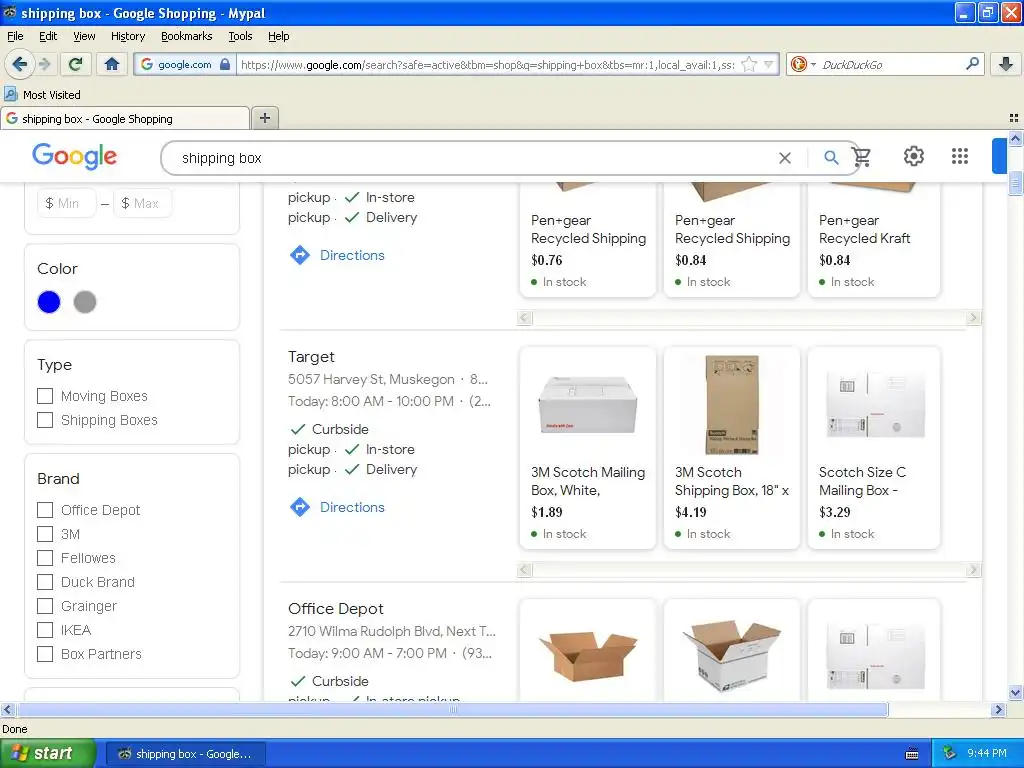
Task: Open the Edit menu
Action: click(48, 36)
